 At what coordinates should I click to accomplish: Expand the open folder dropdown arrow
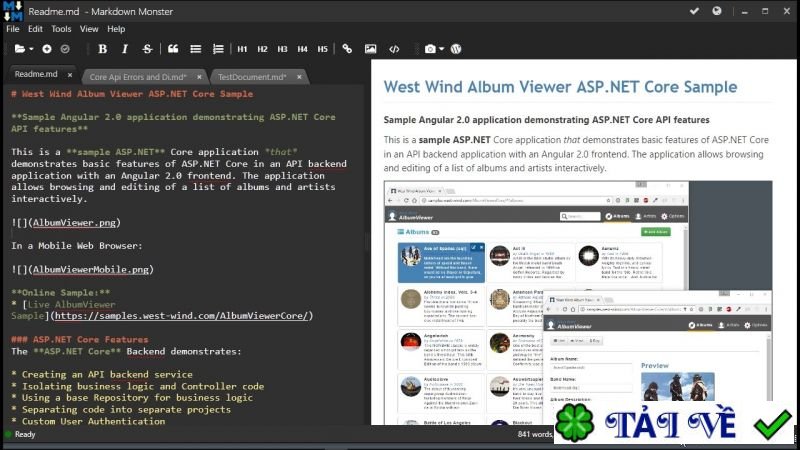click(x=31, y=49)
